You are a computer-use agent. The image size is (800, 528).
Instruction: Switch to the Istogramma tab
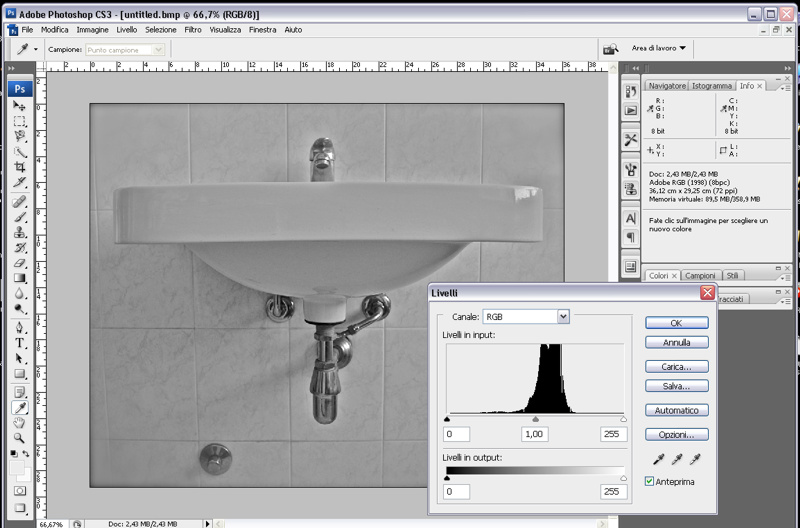pos(713,87)
